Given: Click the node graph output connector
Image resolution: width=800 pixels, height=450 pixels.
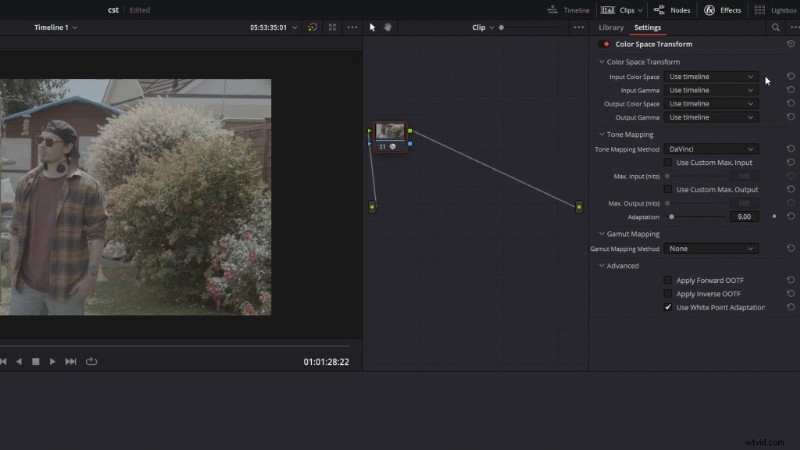Looking at the screenshot, I should pyautogui.click(x=579, y=207).
